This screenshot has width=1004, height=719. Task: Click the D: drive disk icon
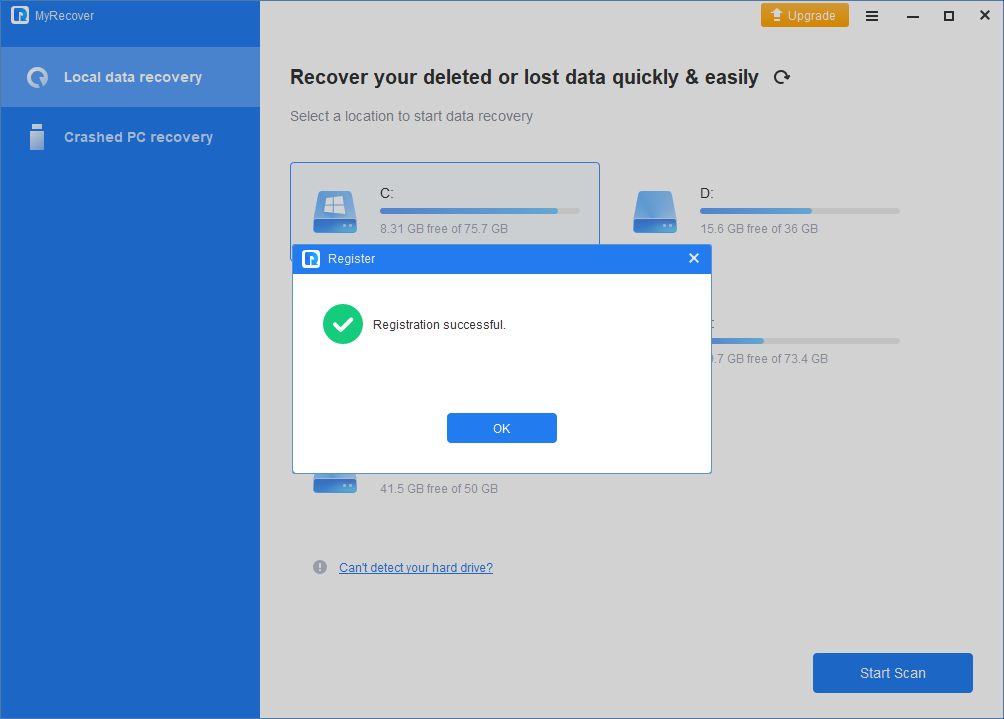(x=654, y=211)
